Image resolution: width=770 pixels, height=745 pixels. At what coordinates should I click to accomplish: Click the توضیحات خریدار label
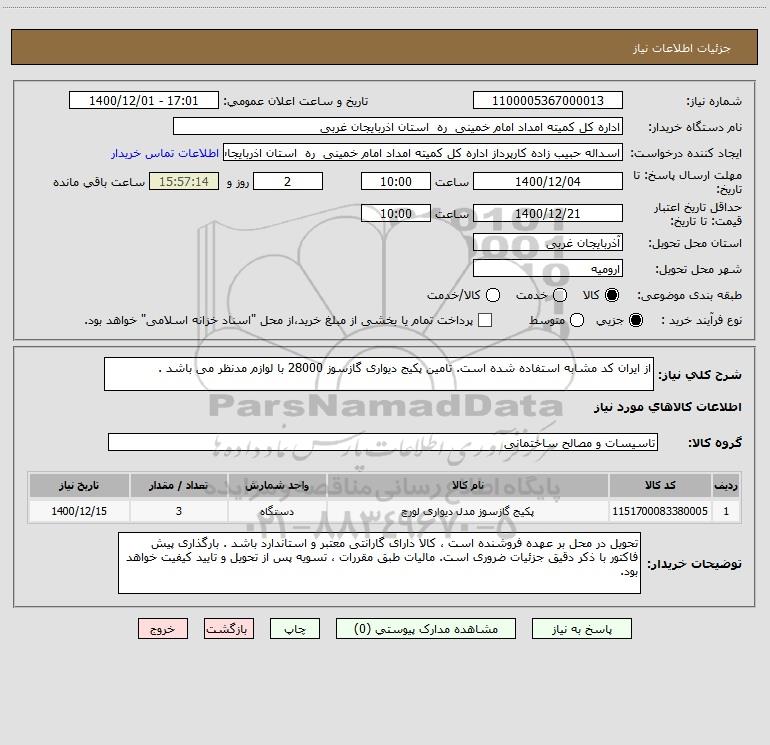point(694,564)
